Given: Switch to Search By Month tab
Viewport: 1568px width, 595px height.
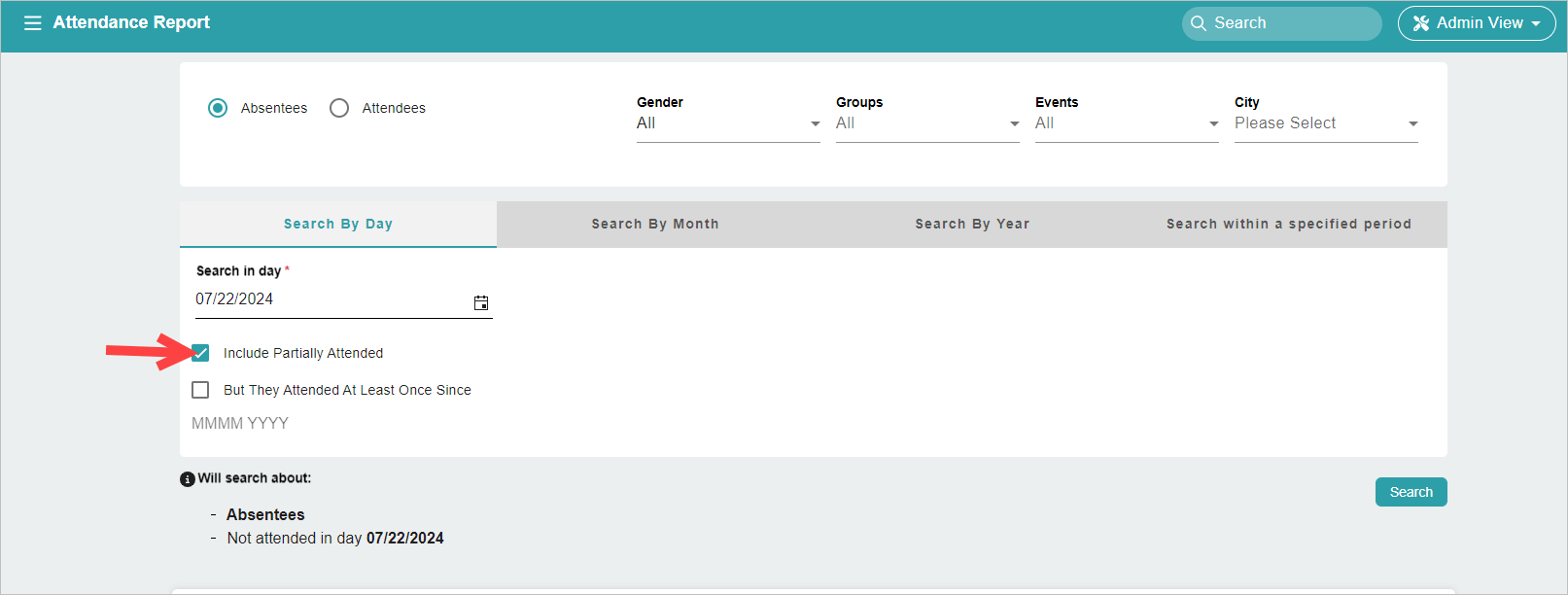Looking at the screenshot, I should [655, 224].
